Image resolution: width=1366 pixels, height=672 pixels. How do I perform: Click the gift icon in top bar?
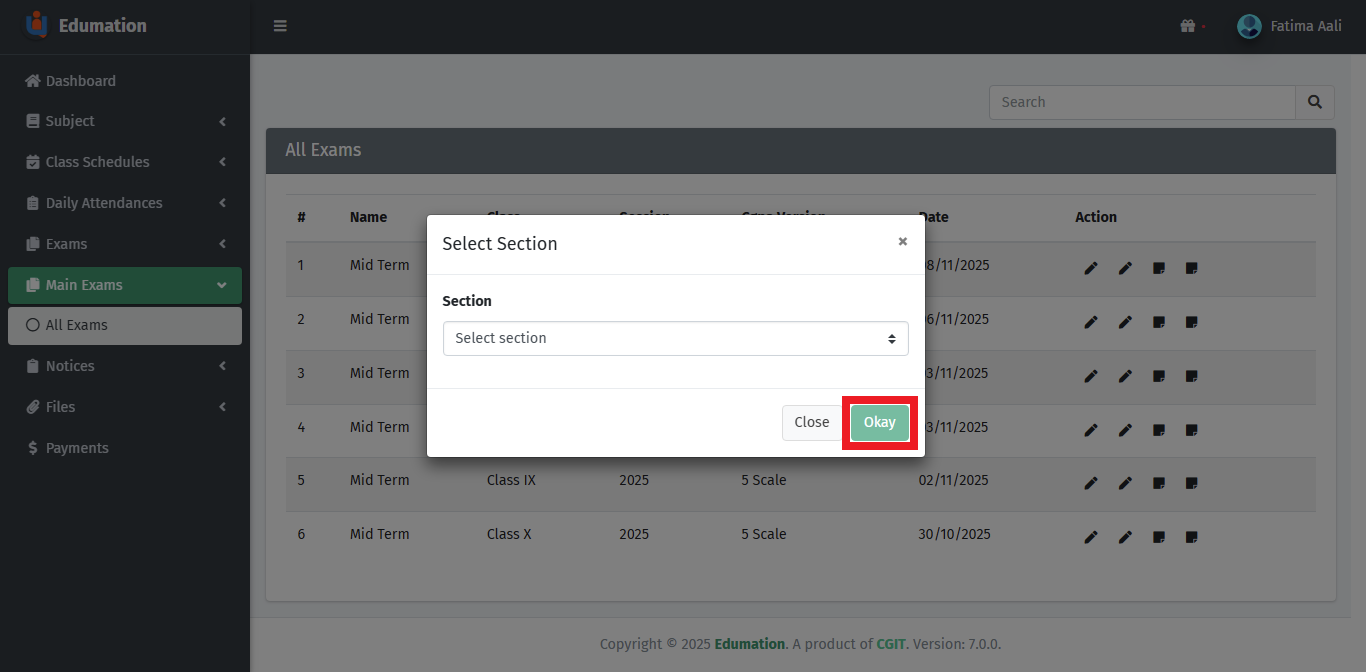click(1187, 26)
